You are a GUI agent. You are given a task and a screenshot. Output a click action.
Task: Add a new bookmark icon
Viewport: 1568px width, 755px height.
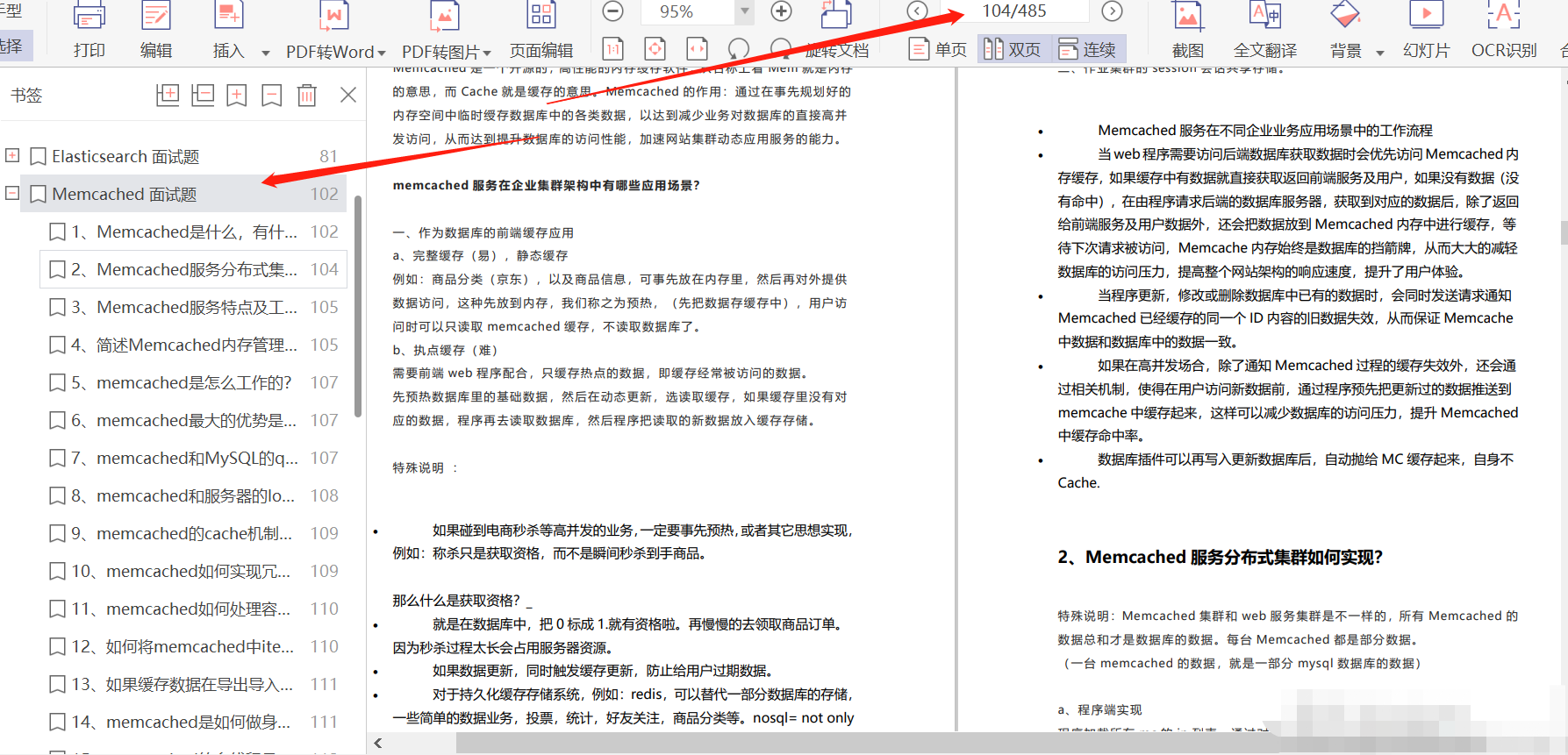tap(237, 96)
